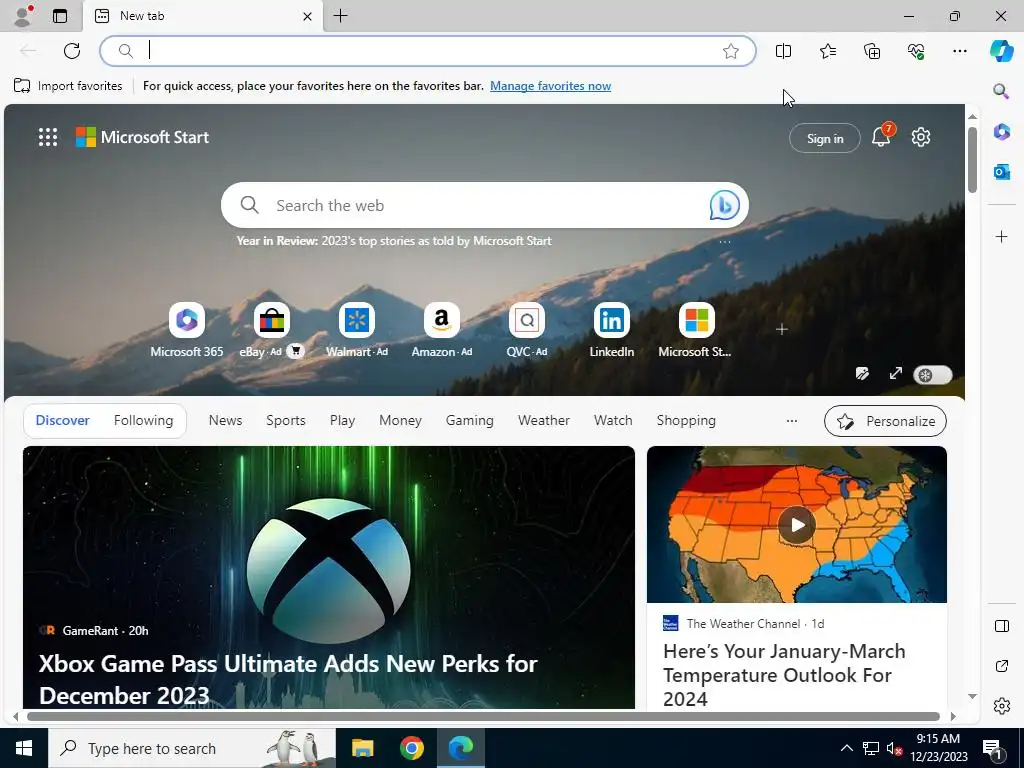Viewport: 1024px width, 768px height.
Task: Open a new tab with plus button
Action: pyautogui.click(x=340, y=16)
